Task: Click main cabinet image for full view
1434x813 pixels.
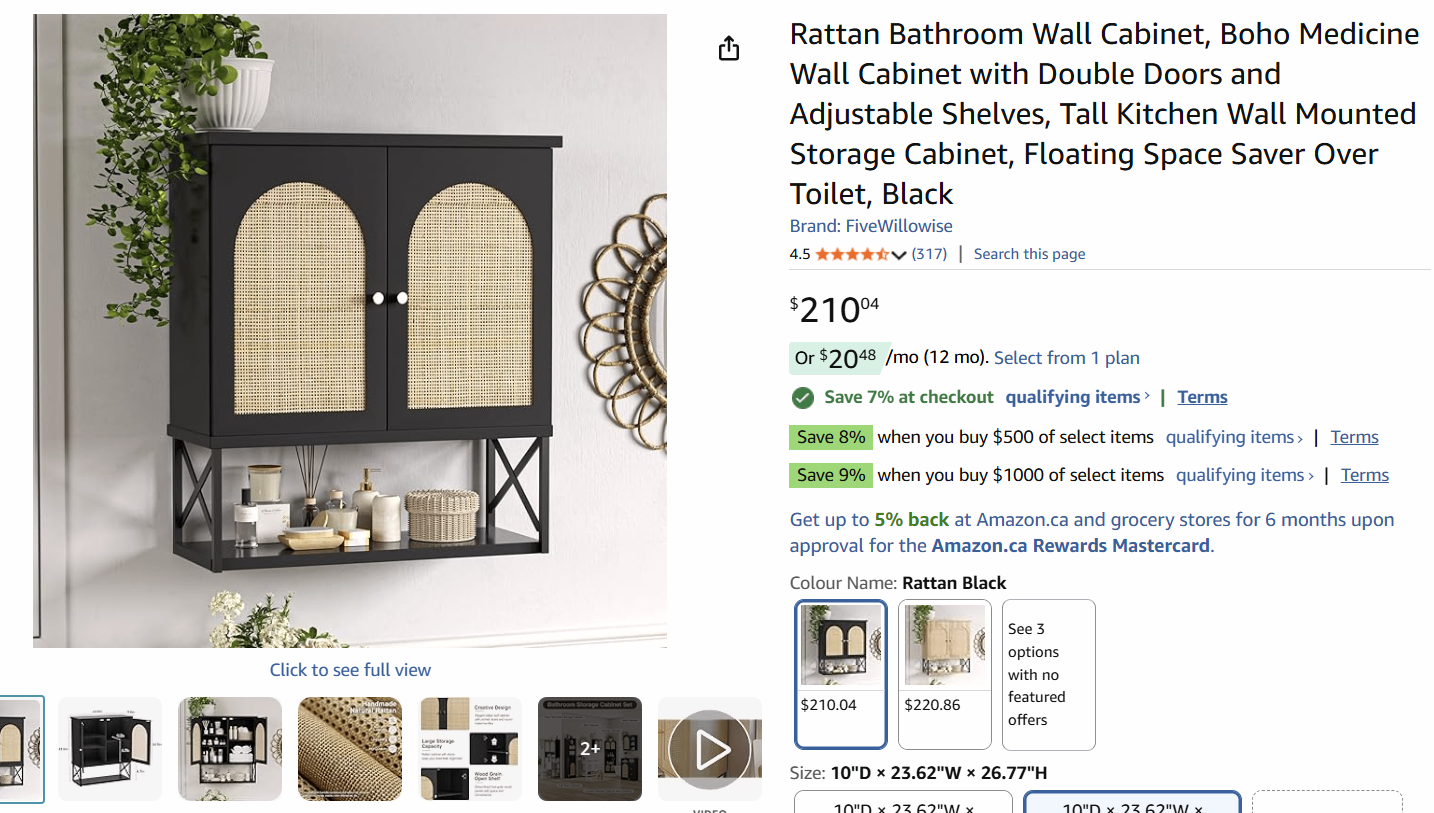Action: [350, 331]
